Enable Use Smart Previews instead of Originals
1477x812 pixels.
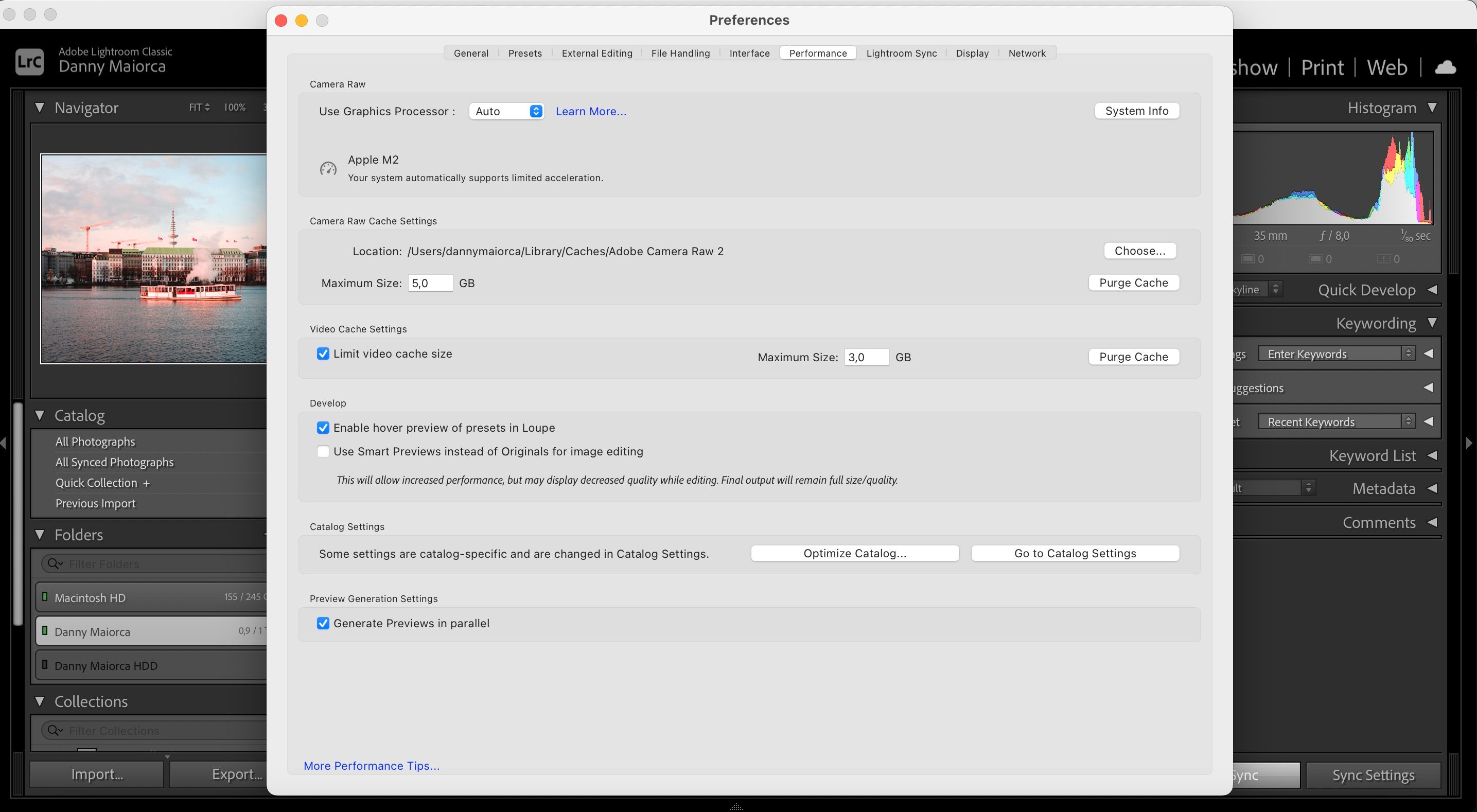[323, 451]
